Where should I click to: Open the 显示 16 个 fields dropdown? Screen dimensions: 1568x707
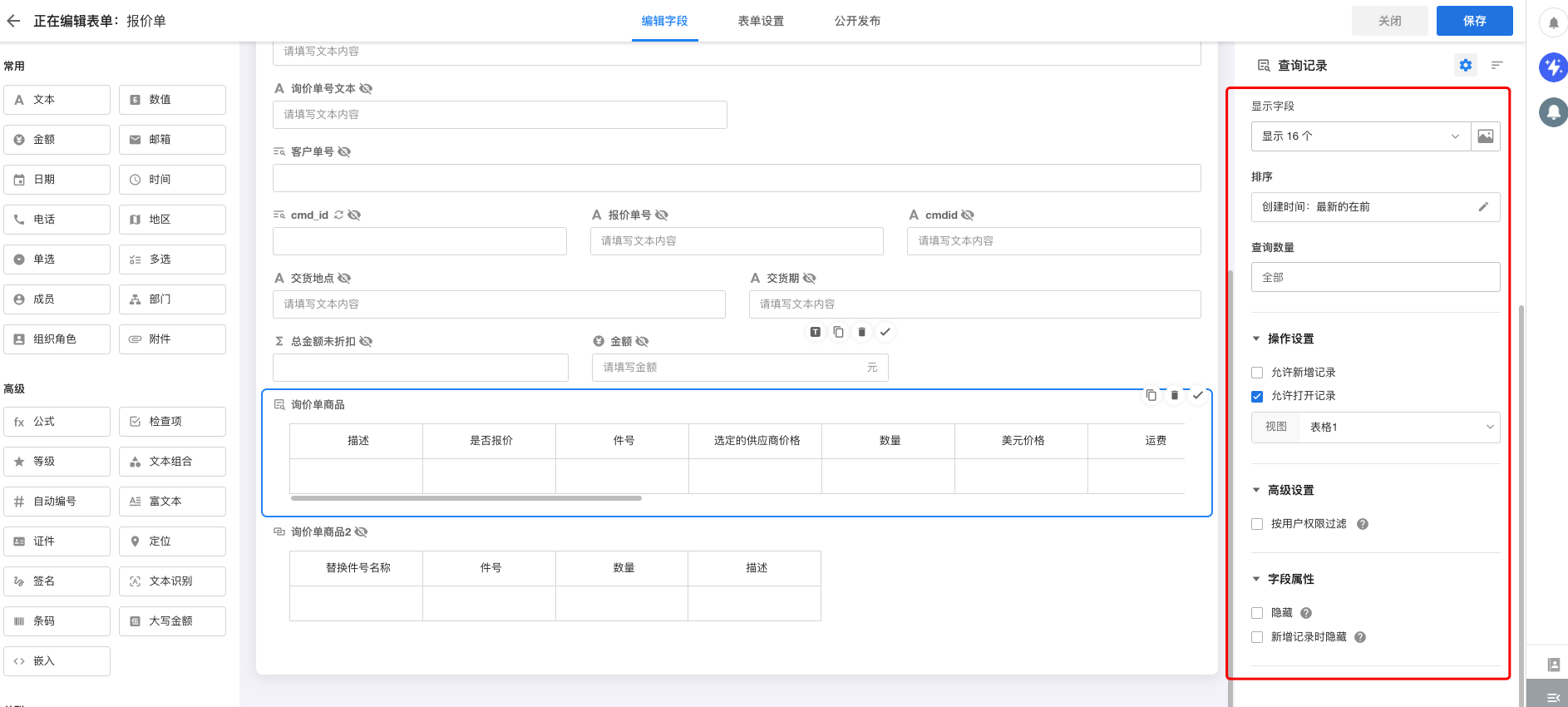pos(1360,136)
